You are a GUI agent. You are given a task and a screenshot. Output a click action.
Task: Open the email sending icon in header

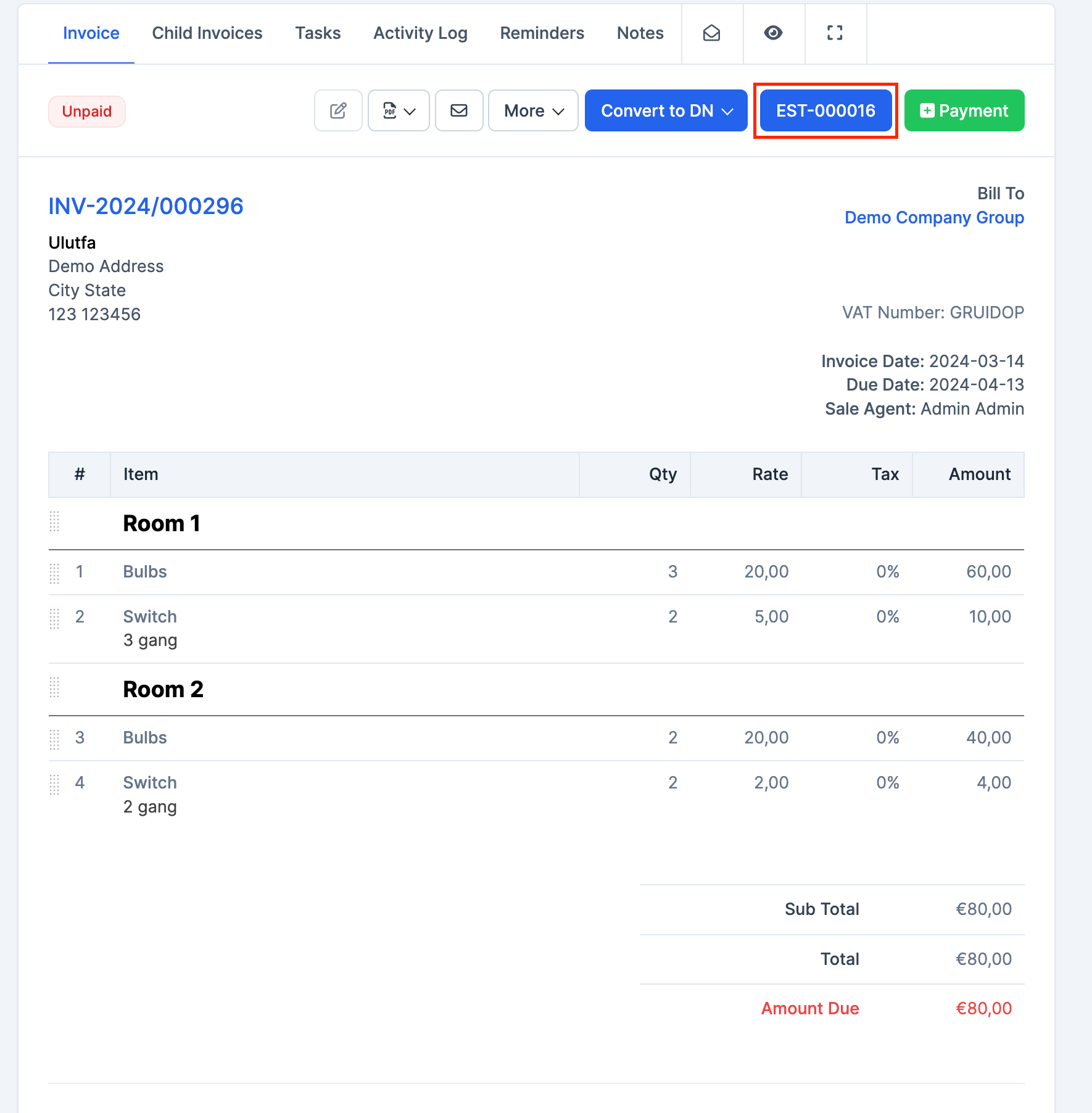[x=711, y=33]
